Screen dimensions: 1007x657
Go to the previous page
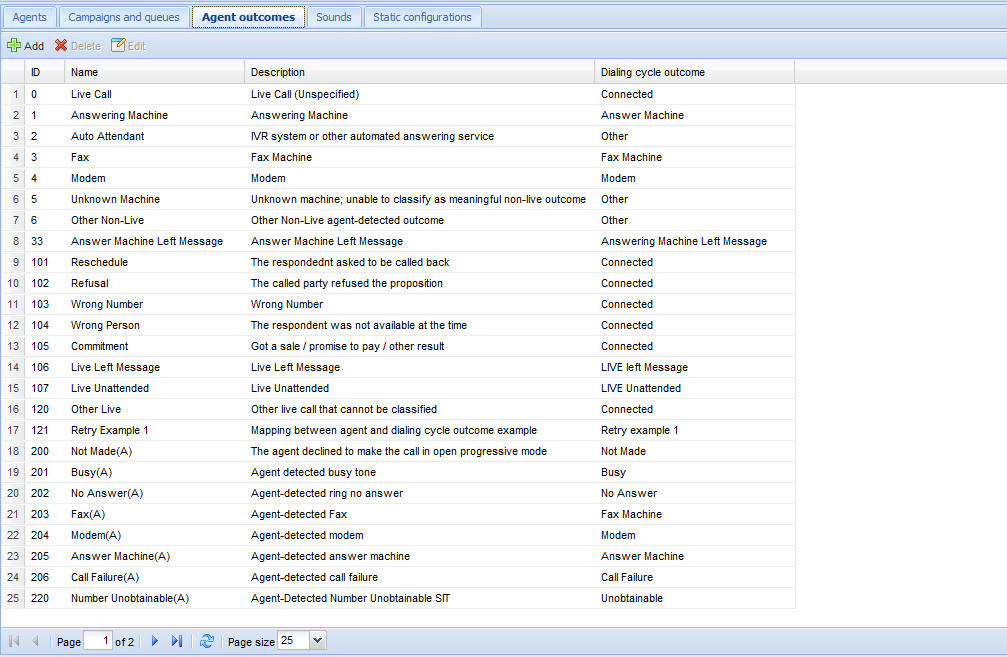pyautogui.click(x=35, y=641)
